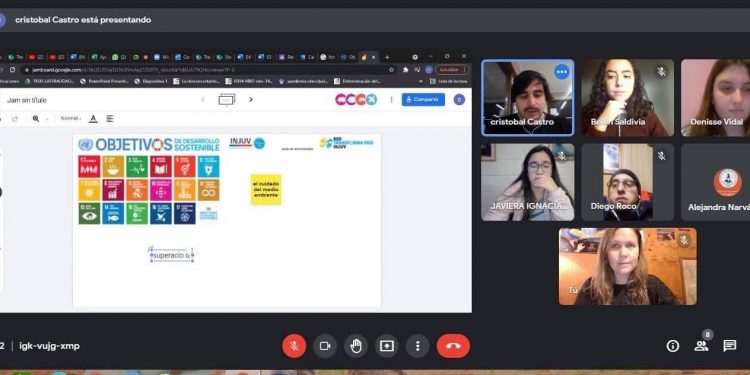
Task: Click the meeting code igk-vujg-xmp
Action: coord(49,346)
